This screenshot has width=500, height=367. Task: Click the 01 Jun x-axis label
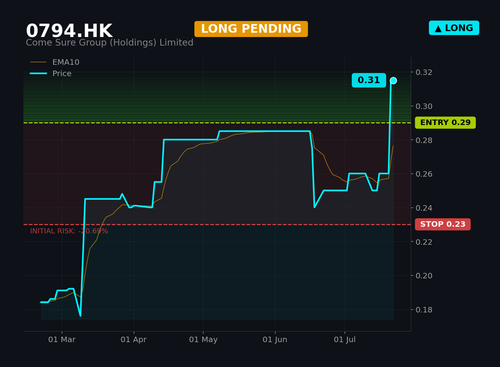275,340
